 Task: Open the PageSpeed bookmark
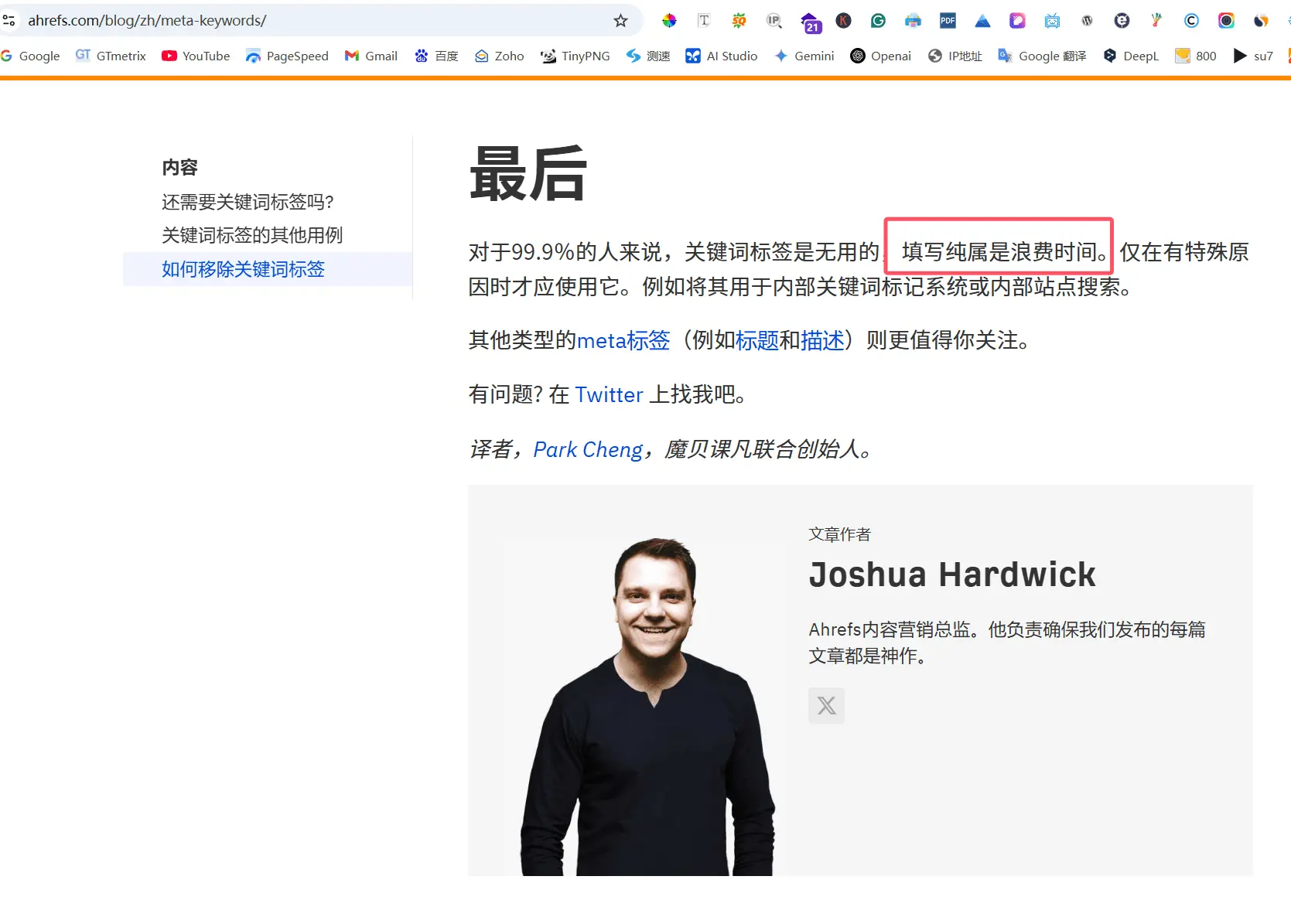coord(287,56)
